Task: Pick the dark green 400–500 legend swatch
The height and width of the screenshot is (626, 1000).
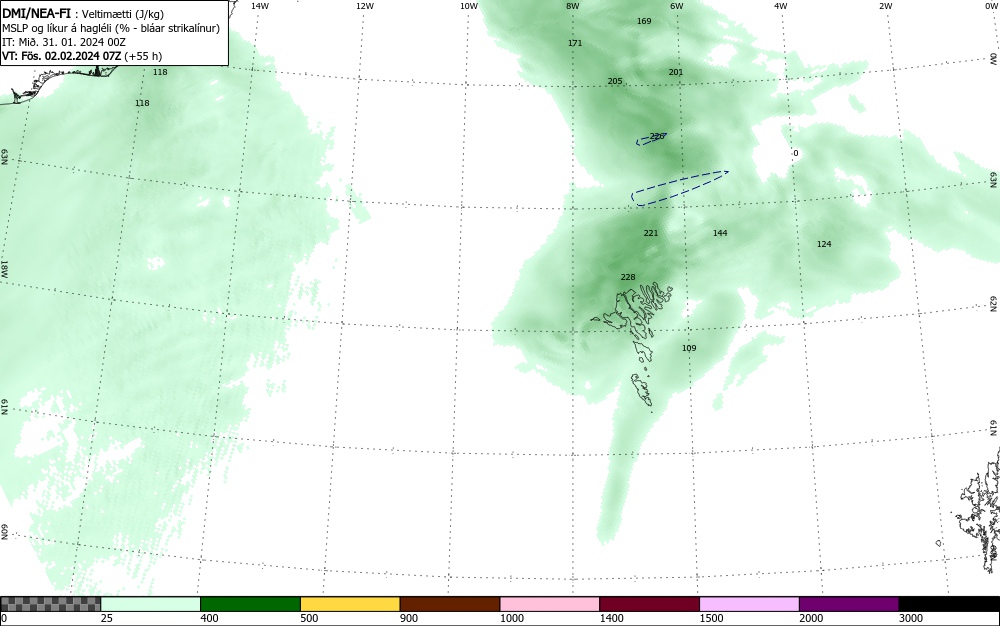Action: click(250, 604)
